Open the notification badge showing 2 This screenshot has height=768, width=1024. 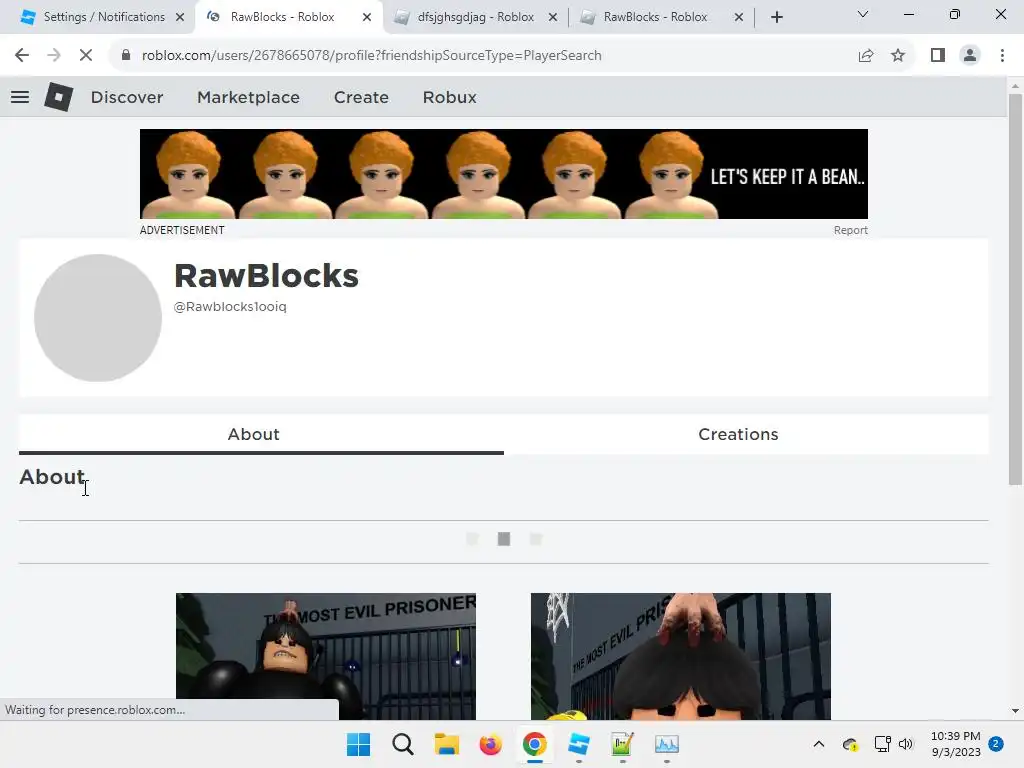996,744
